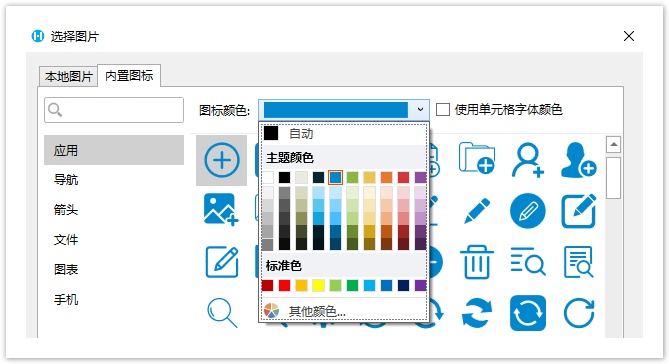
Task: Choose the document search icon
Action: [x=579, y=262]
